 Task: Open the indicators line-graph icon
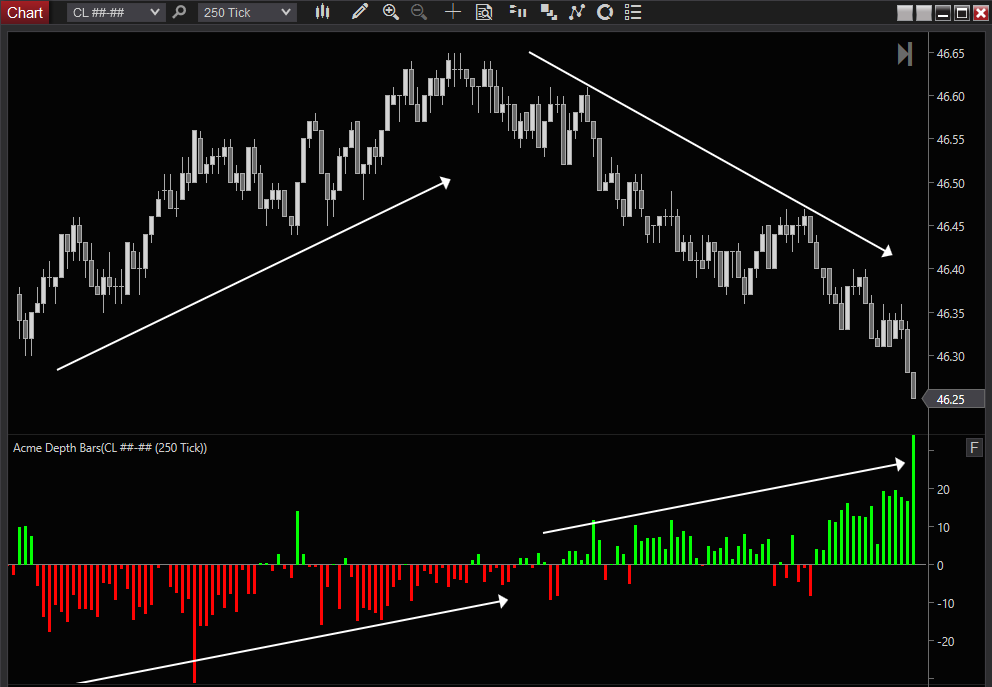tap(576, 12)
